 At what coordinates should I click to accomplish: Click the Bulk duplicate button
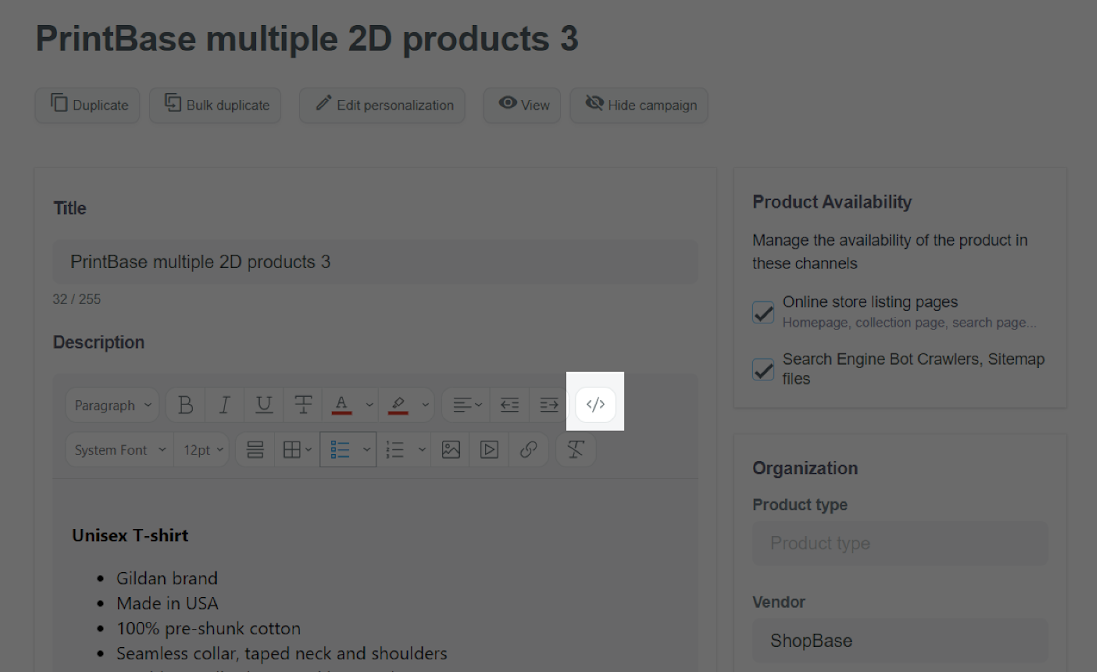(x=215, y=105)
